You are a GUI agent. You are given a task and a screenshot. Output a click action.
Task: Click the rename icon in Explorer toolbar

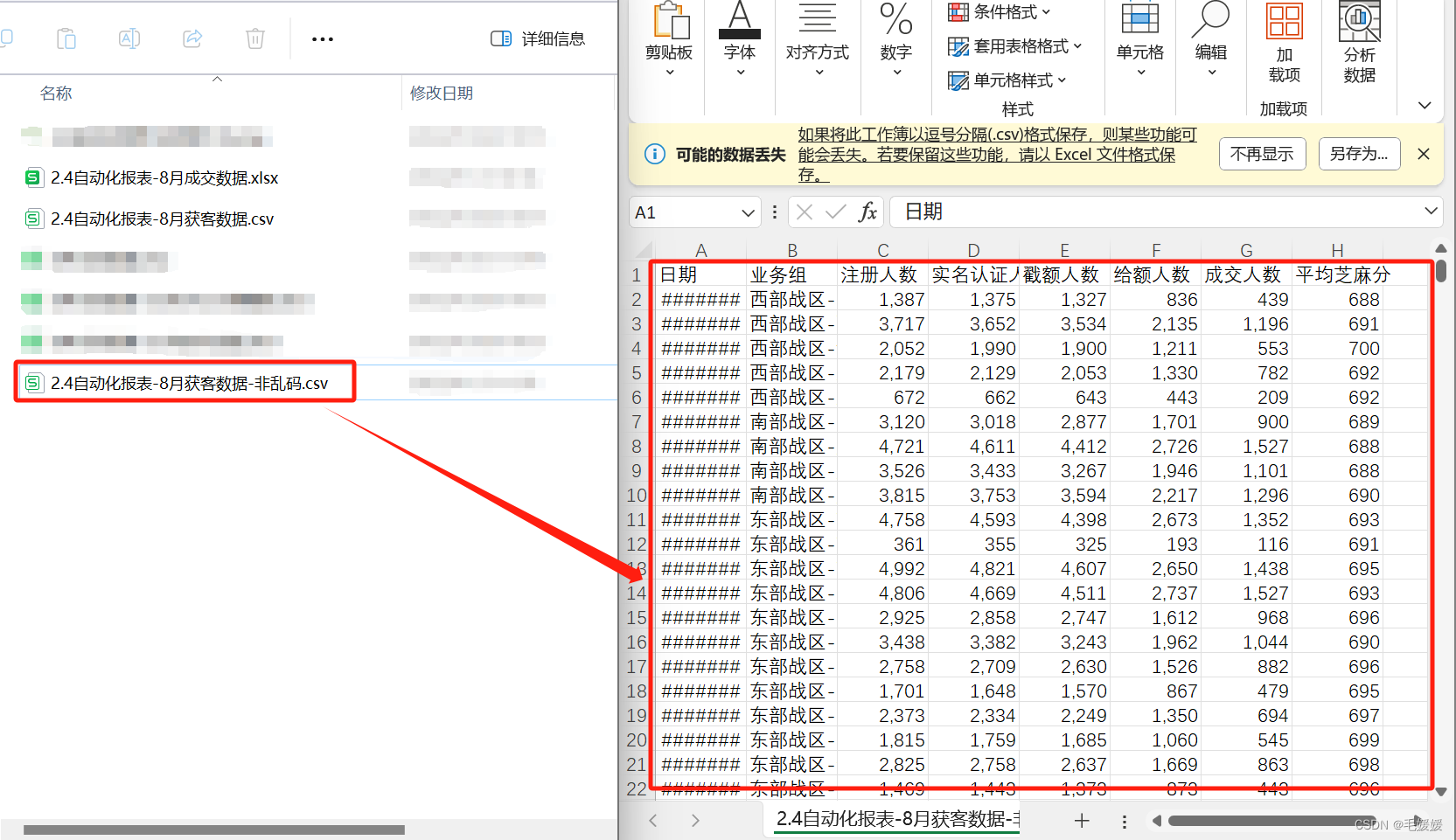pos(129,38)
